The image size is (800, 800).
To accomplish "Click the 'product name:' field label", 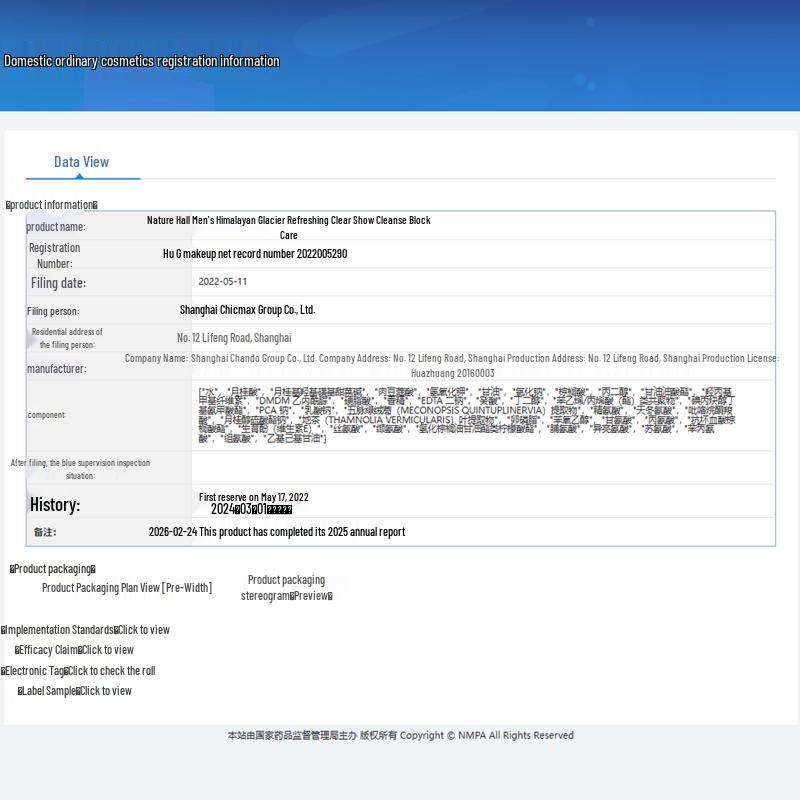I will 56,227.
